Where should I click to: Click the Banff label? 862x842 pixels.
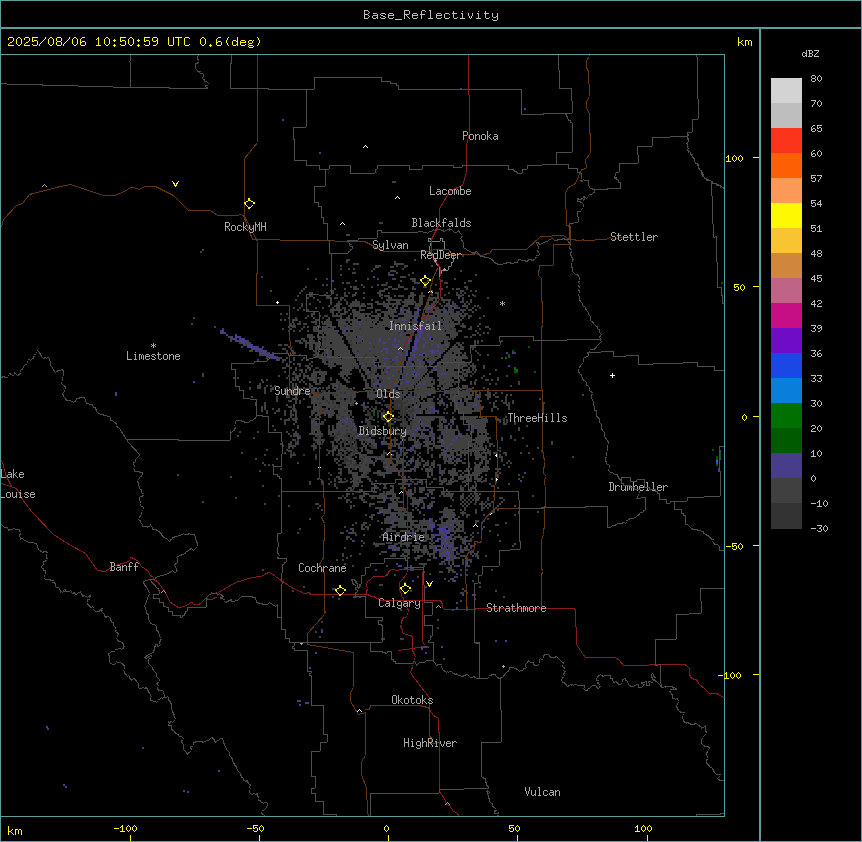click(x=124, y=567)
